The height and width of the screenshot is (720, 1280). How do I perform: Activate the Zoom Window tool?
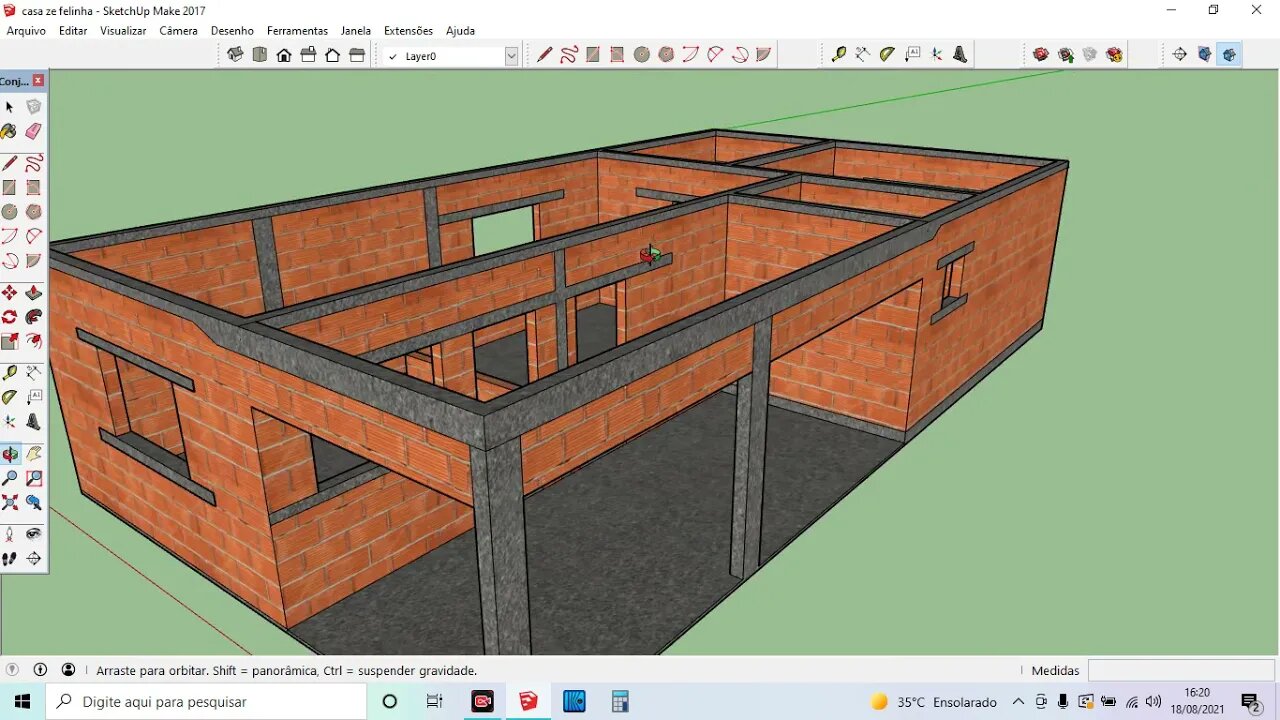[34, 478]
